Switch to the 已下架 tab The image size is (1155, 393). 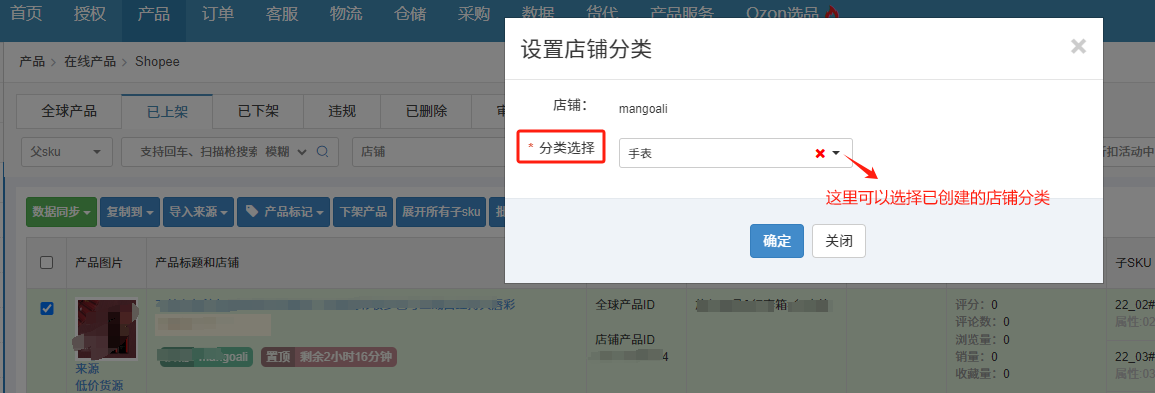pyautogui.click(x=258, y=112)
